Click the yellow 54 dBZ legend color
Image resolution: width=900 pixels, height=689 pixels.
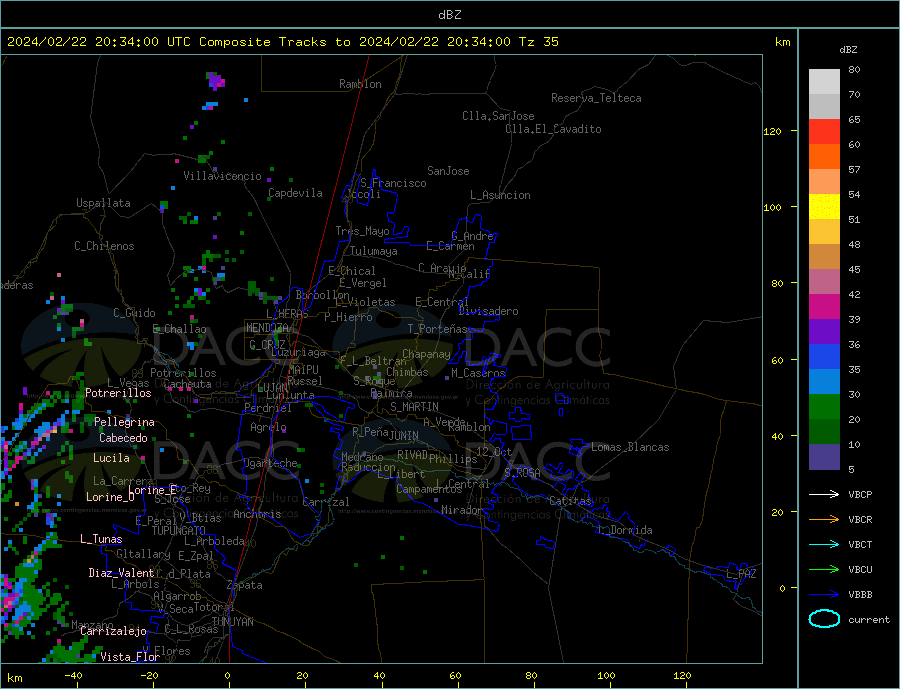[824, 207]
